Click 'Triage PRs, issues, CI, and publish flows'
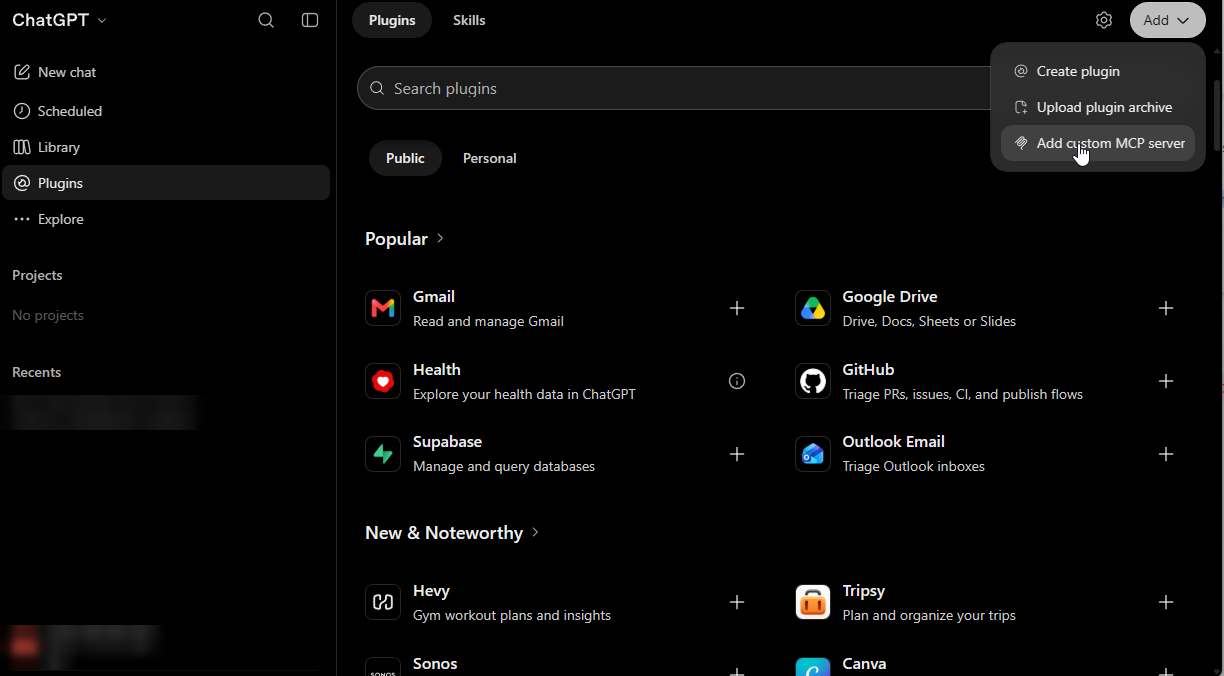Screen dimensions: 1224x676 pyautogui.click(x=963, y=394)
